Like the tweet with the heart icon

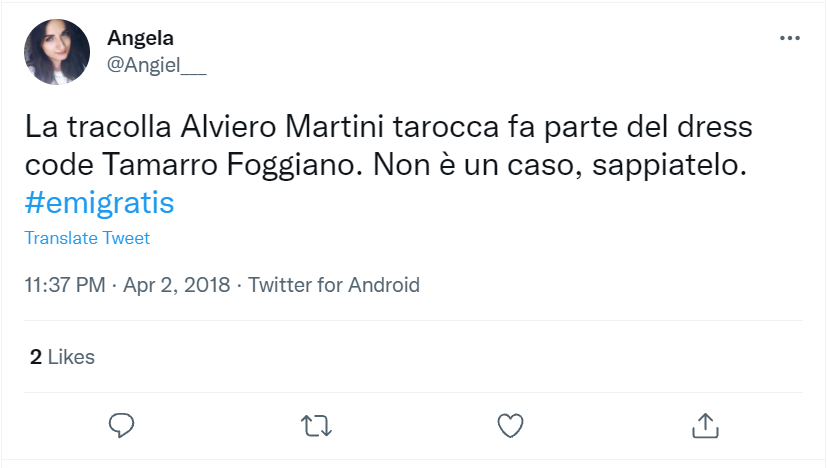click(x=511, y=425)
